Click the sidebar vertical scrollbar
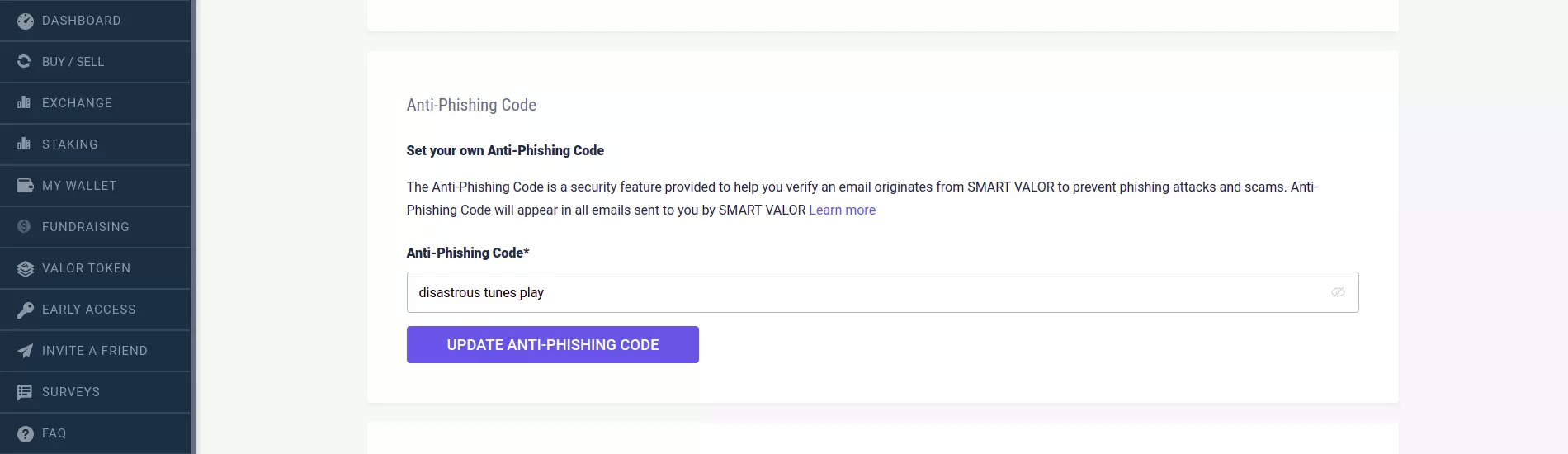Image resolution: width=1568 pixels, height=454 pixels. pyautogui.click(x=193, y=227)
